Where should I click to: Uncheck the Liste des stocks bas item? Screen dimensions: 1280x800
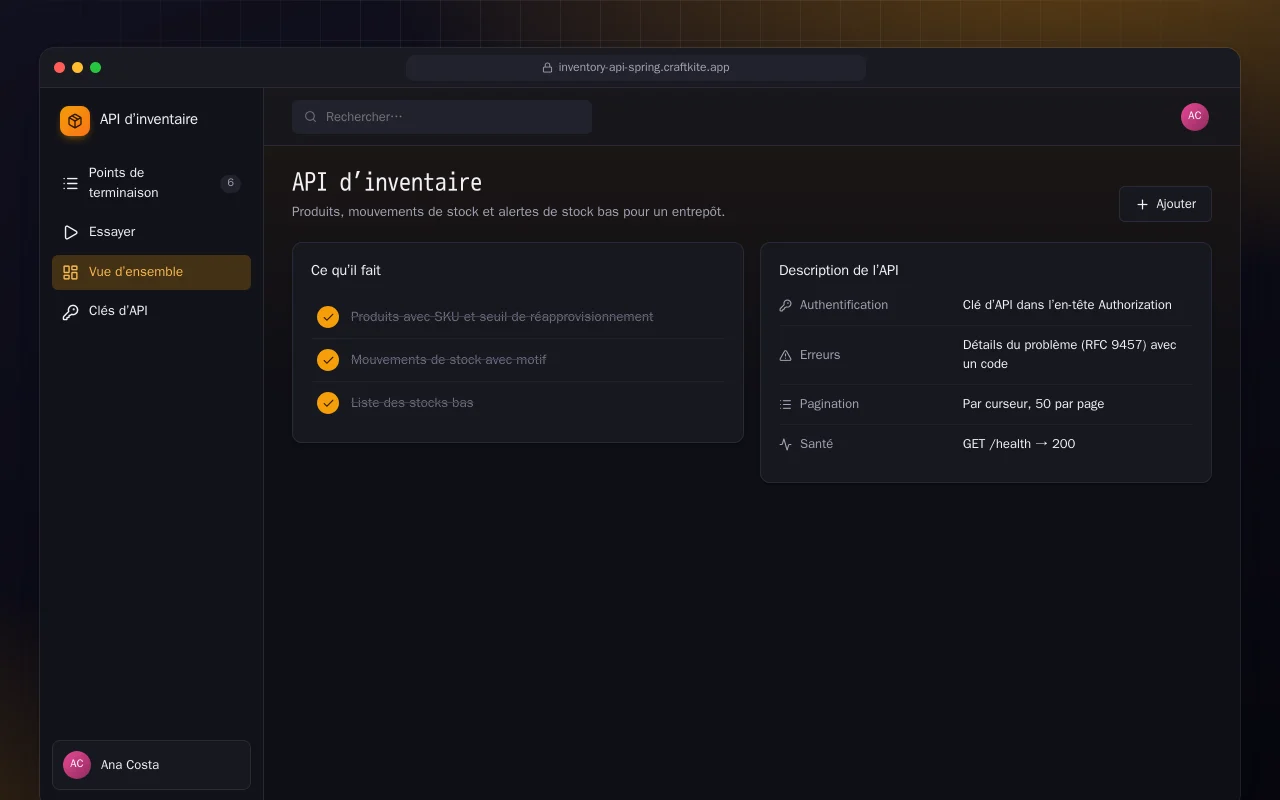pos(328,403)
